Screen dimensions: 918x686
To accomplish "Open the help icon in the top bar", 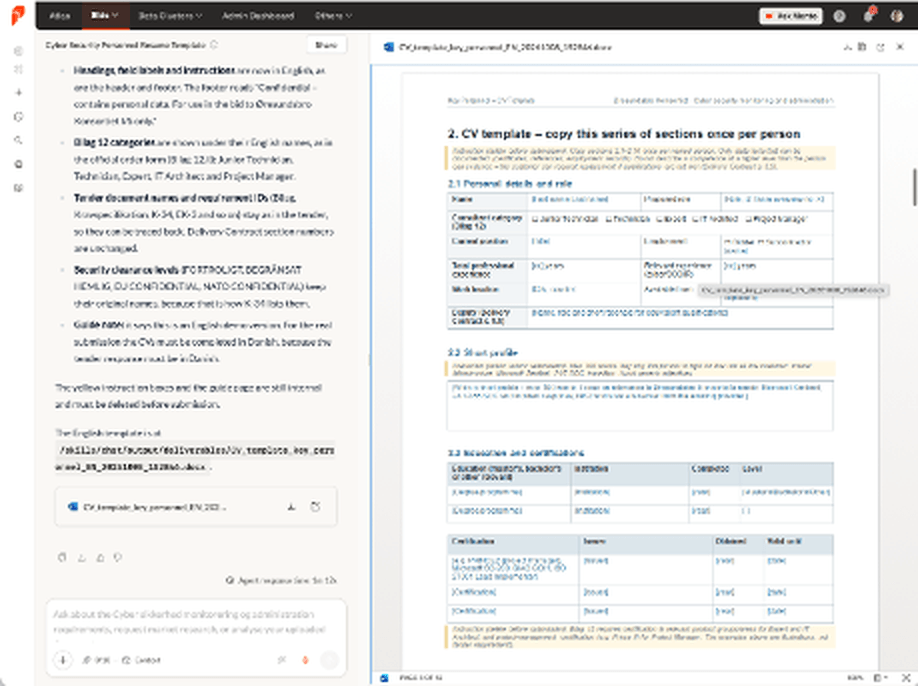I will [839, 16].
